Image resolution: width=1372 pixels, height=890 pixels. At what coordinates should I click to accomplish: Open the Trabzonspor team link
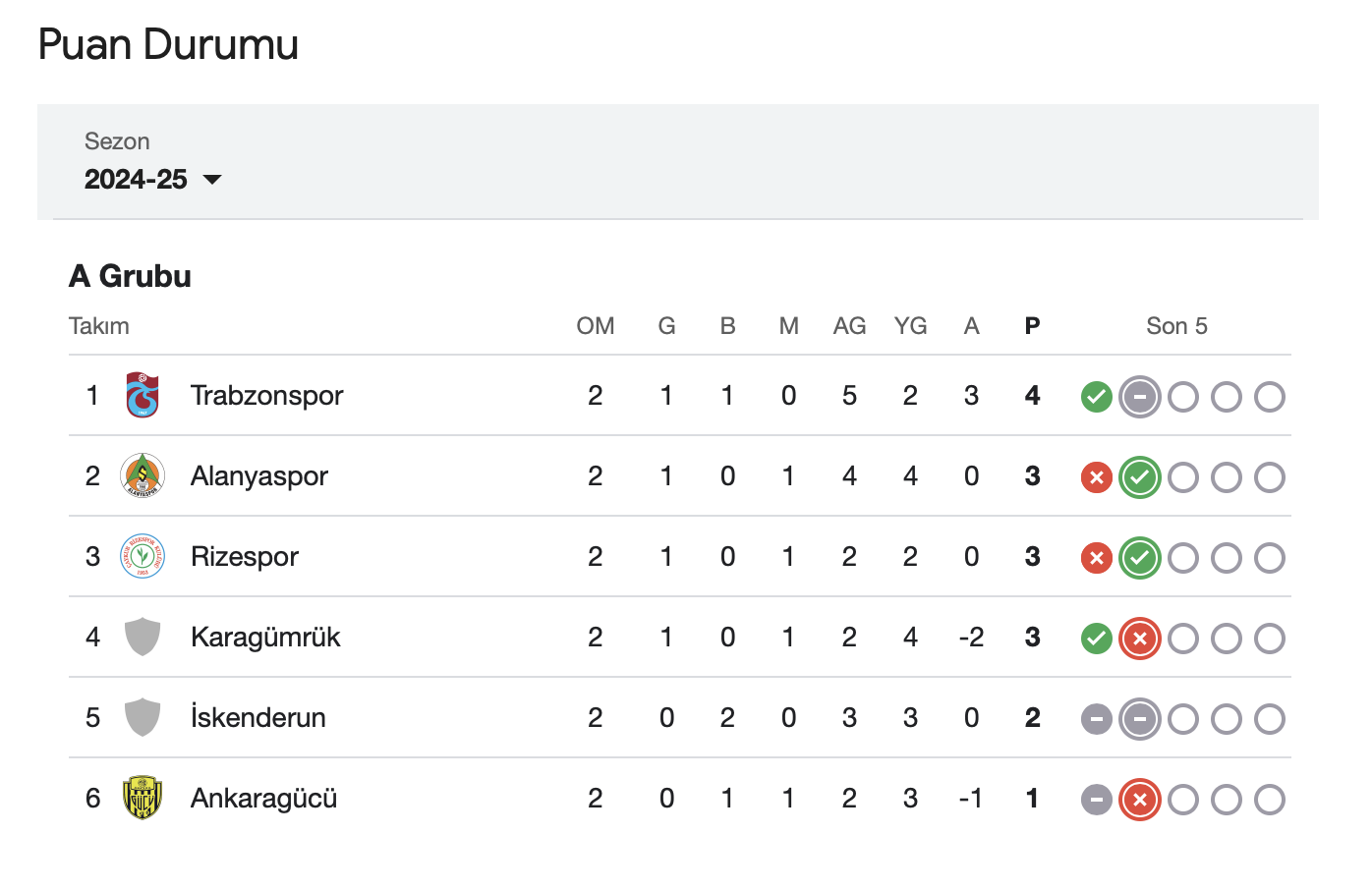[x=266, y=396]
